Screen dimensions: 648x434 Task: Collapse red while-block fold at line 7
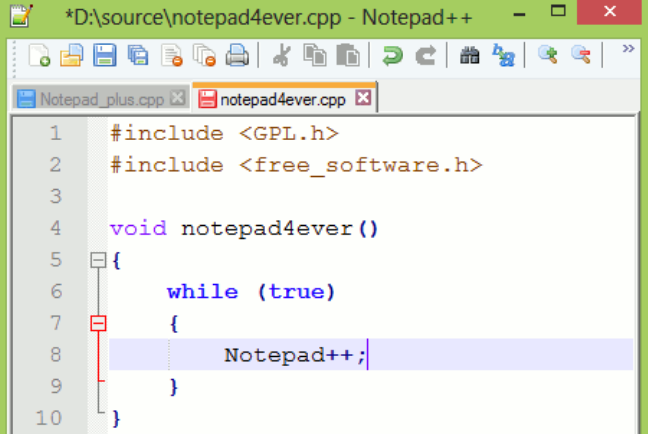tap(98, 323)
